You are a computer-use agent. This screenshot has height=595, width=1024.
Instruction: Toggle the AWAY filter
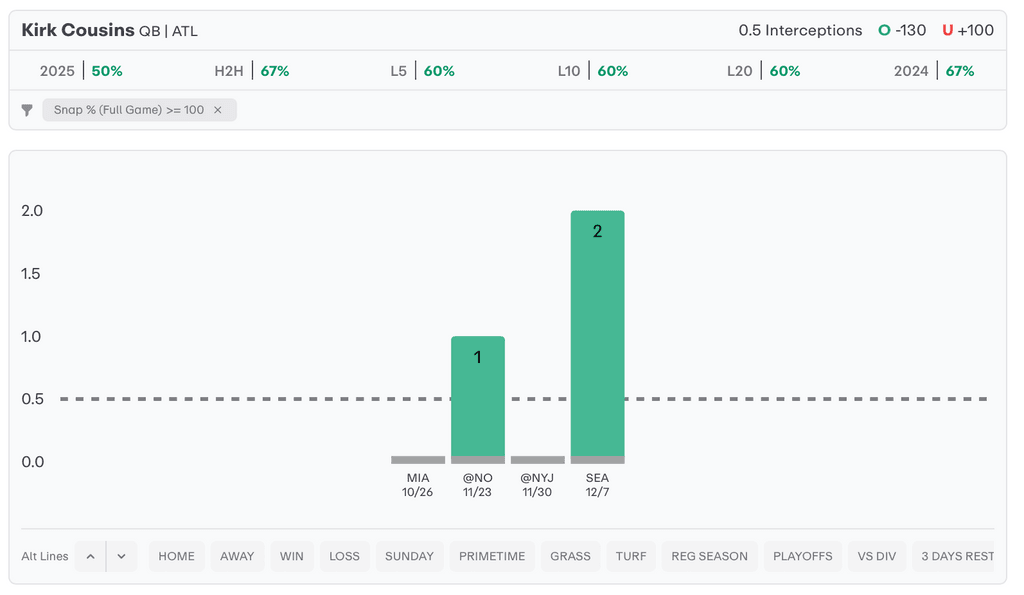[237, 556]
